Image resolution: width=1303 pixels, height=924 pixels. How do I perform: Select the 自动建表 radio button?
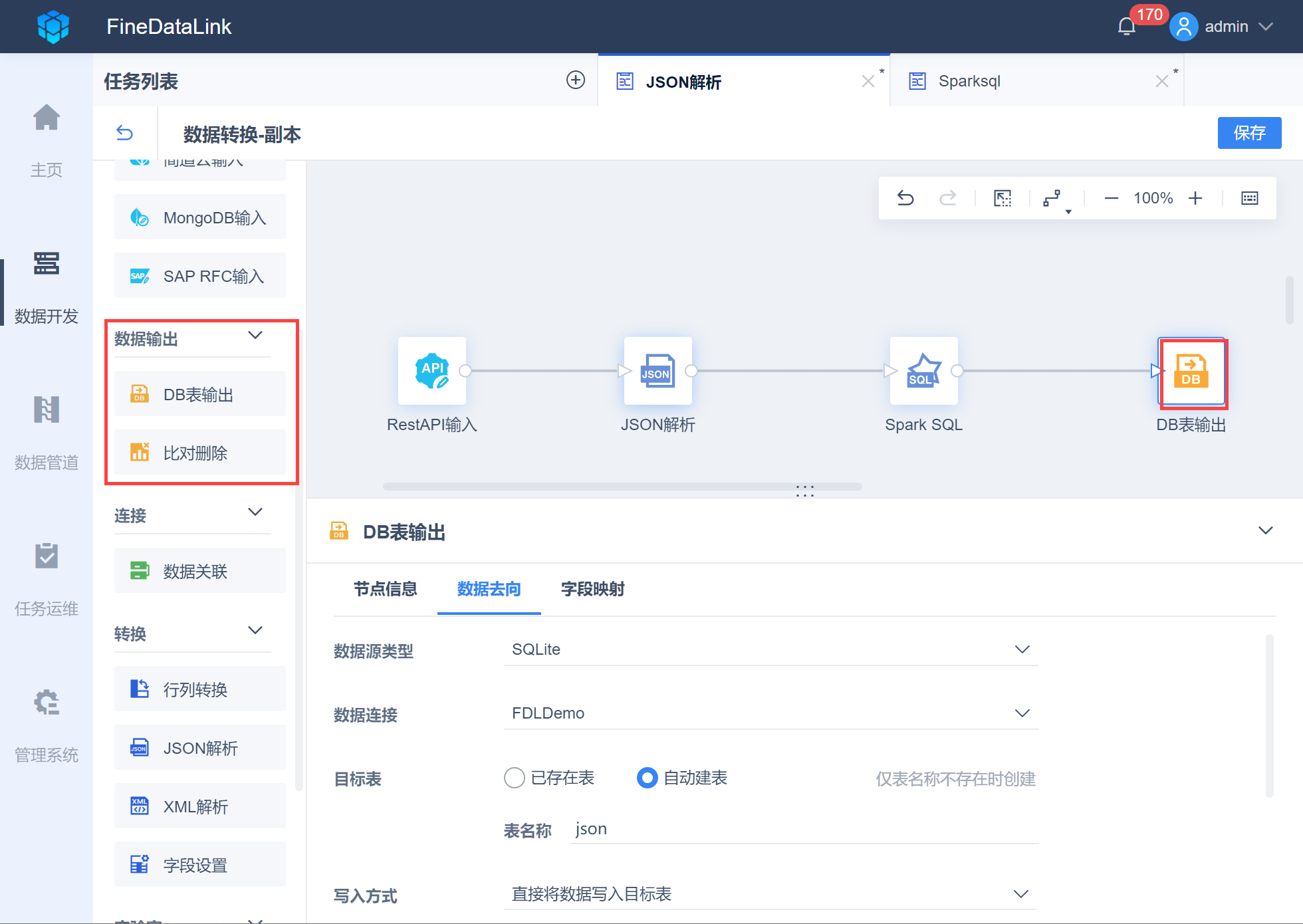point(647,778)
